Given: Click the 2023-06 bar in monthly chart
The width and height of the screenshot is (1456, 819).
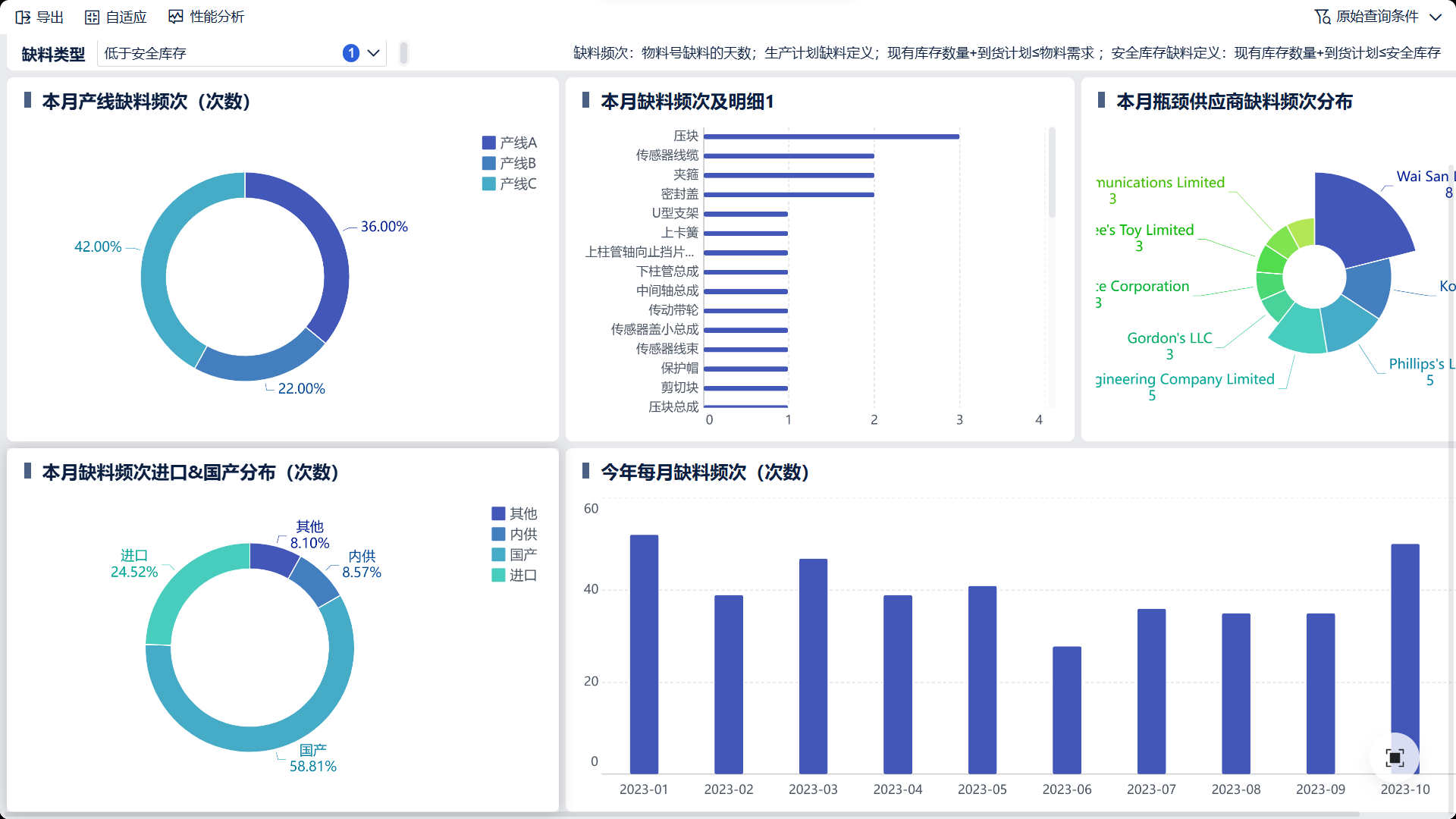Looking at the screenshot, I should 1066,709.
